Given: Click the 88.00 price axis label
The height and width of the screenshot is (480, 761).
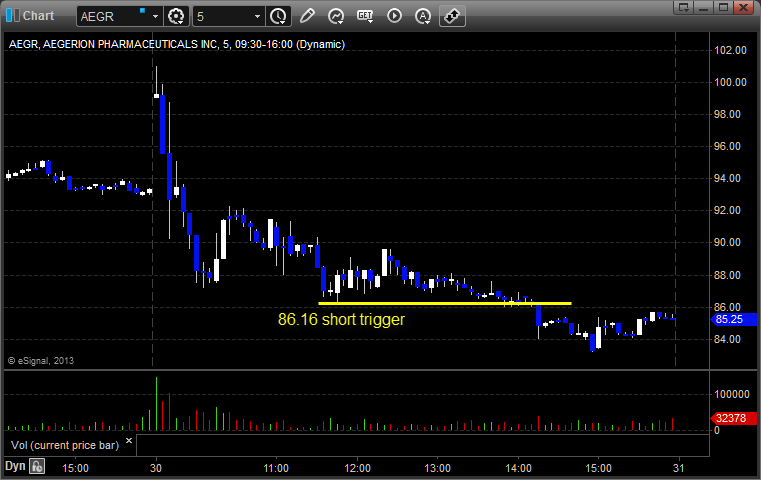Looking at the screenshot, I should pyautogui.click(x=728, y=275).
